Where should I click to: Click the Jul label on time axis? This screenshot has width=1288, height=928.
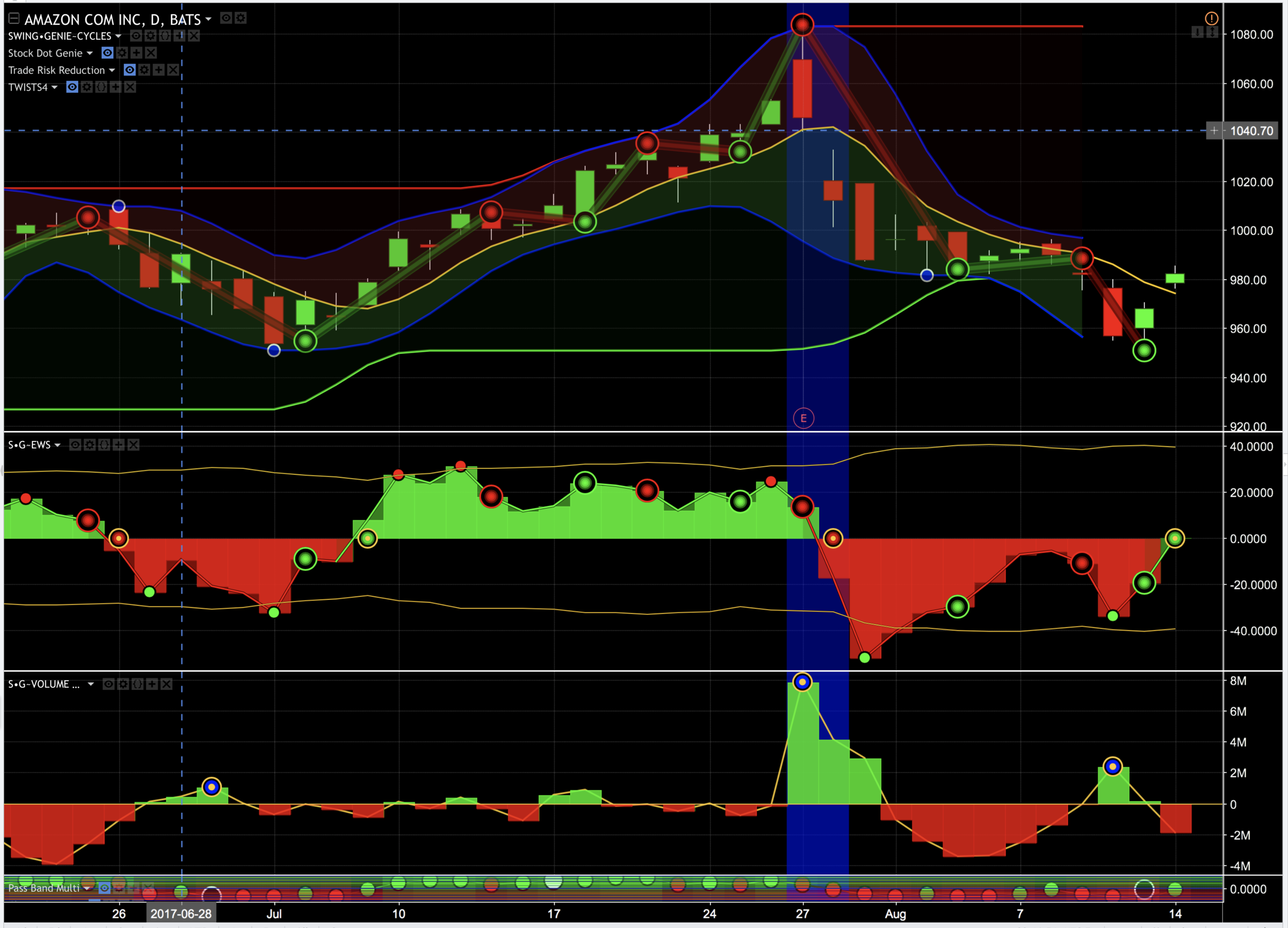pyautogui.click(x=274, y=914)
